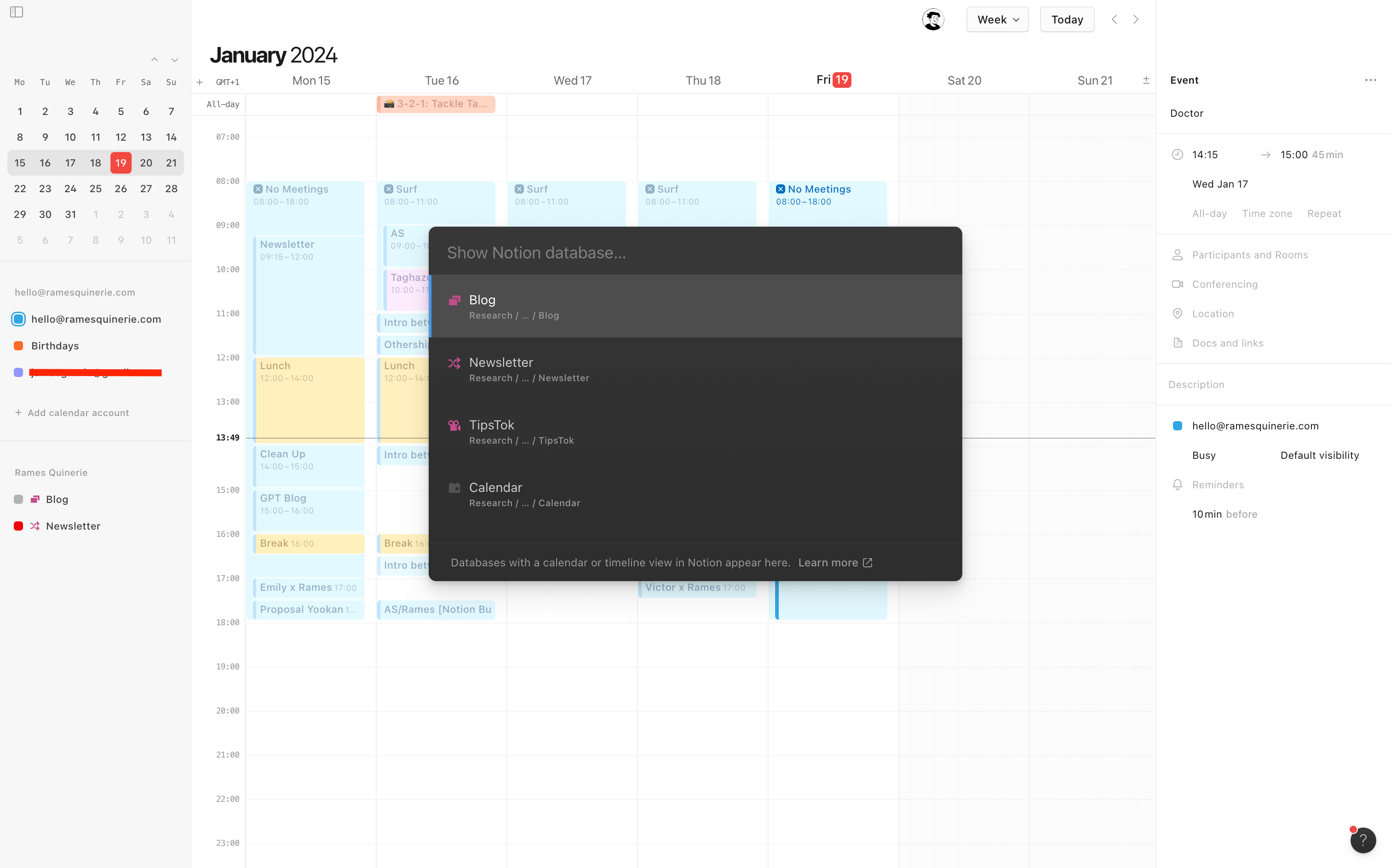
Task: Click the Reminders bell icon in event panel
Action: tap(1177, 485)
